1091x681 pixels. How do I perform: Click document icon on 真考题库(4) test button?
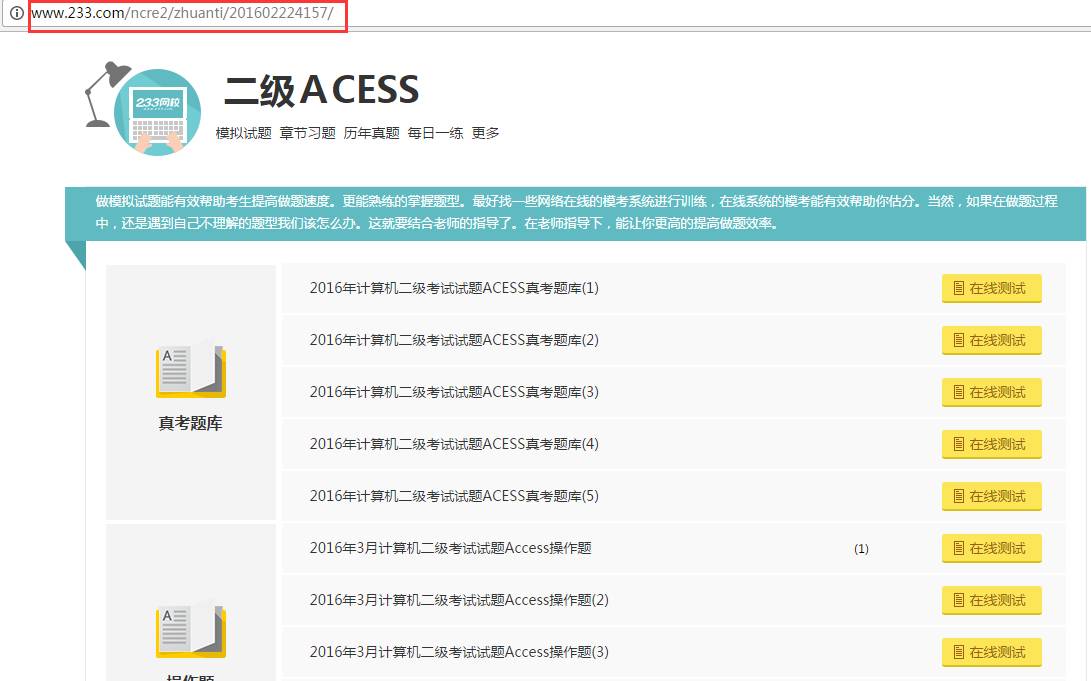[x=959, y=444]
